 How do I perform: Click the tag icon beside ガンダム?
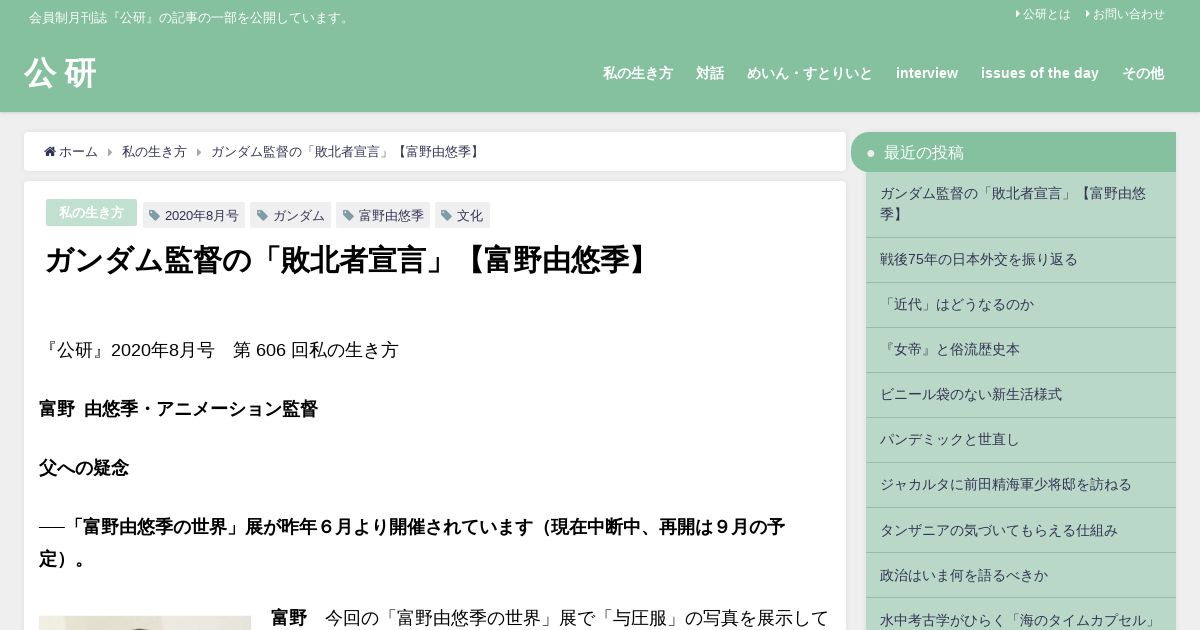263,216
